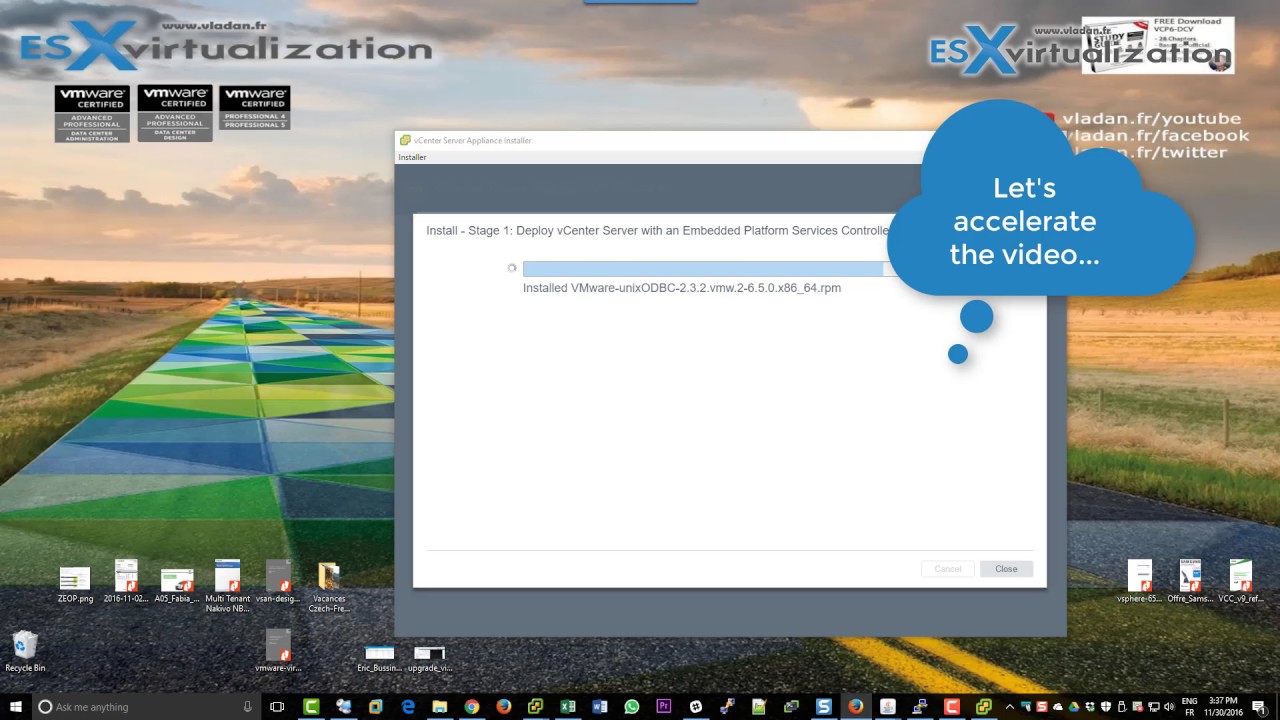The width and height of the screenshot is (1280, 720).
Task: Expand hidden system tray icons chevron
Action: pos(1009,706)
